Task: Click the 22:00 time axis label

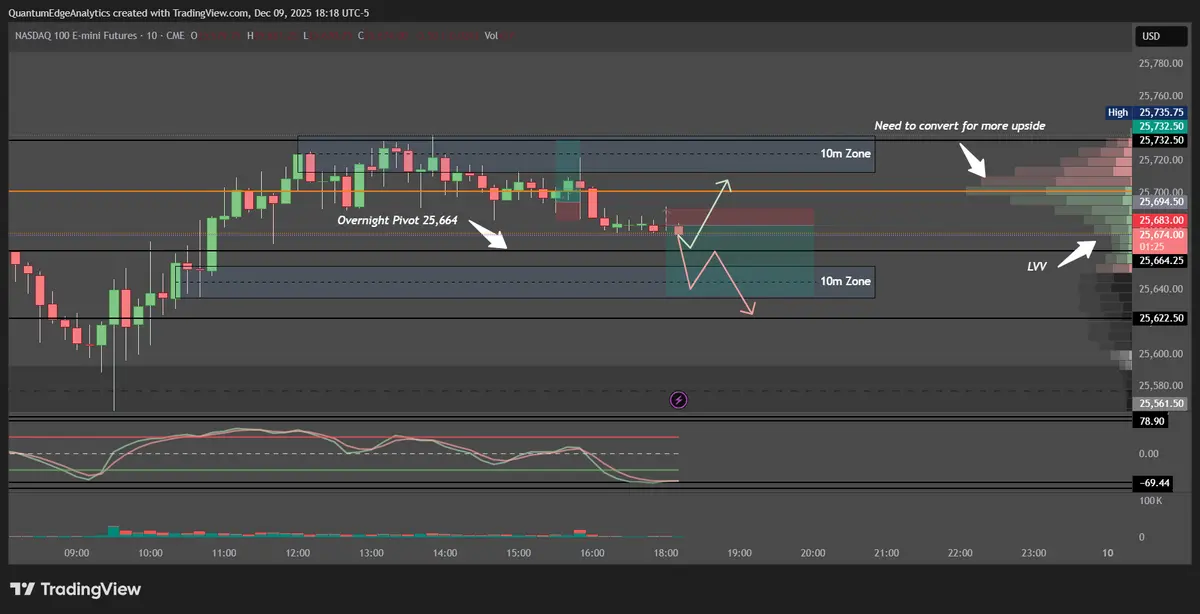Action: (x=960, y=552)
